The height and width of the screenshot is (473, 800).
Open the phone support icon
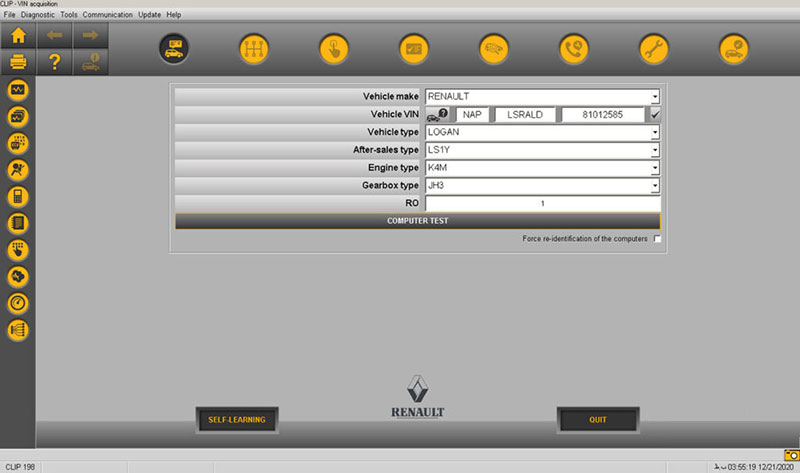[x=574, y=49]
